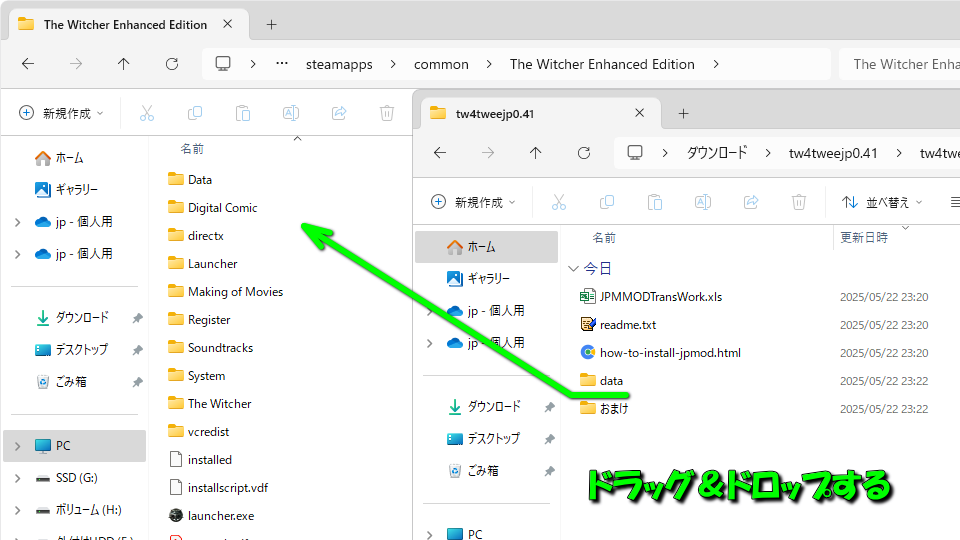Screen dimensions: 960x540
Task: Open デスクトップ in tw4tweejp0.41 sidebar
Action: click(483, 438)
